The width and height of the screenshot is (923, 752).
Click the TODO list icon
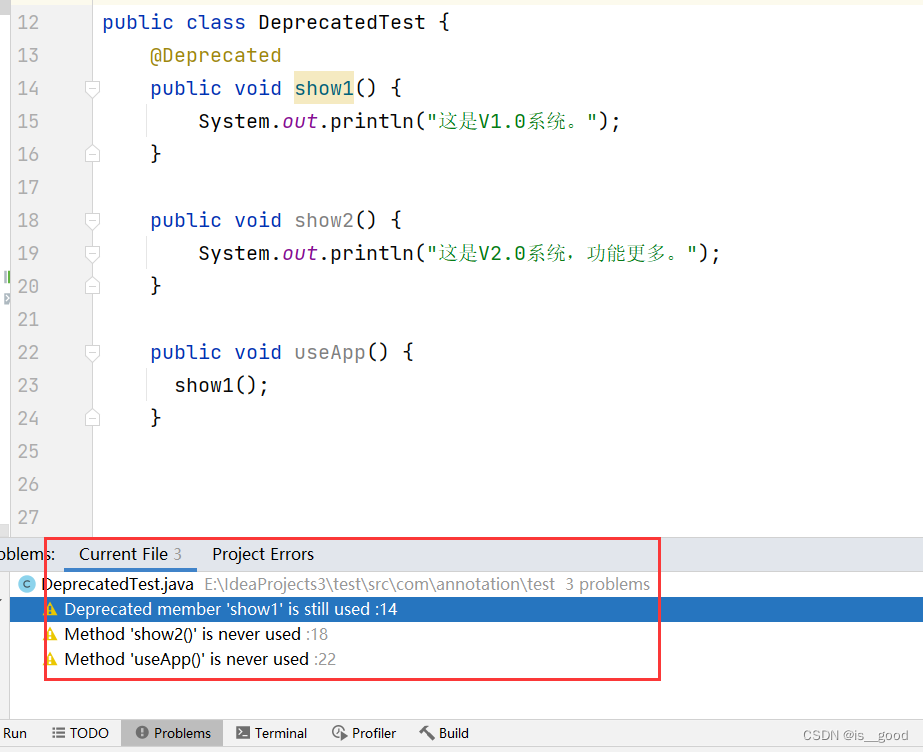point(58,733)
